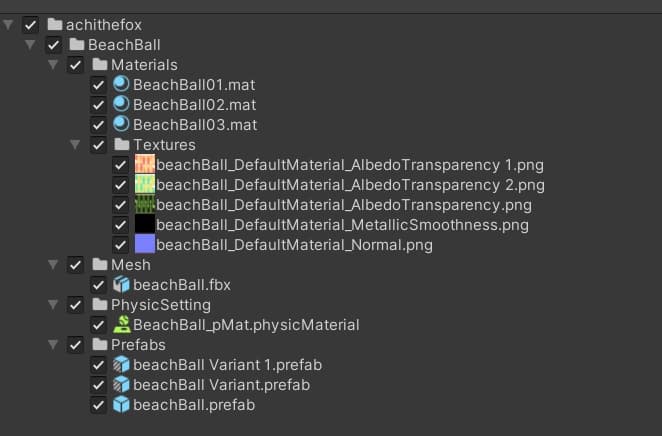Click the MetallicSmoothness black texture thumbnail
This screenshot has width=662, height=436.
pos(144,225)
